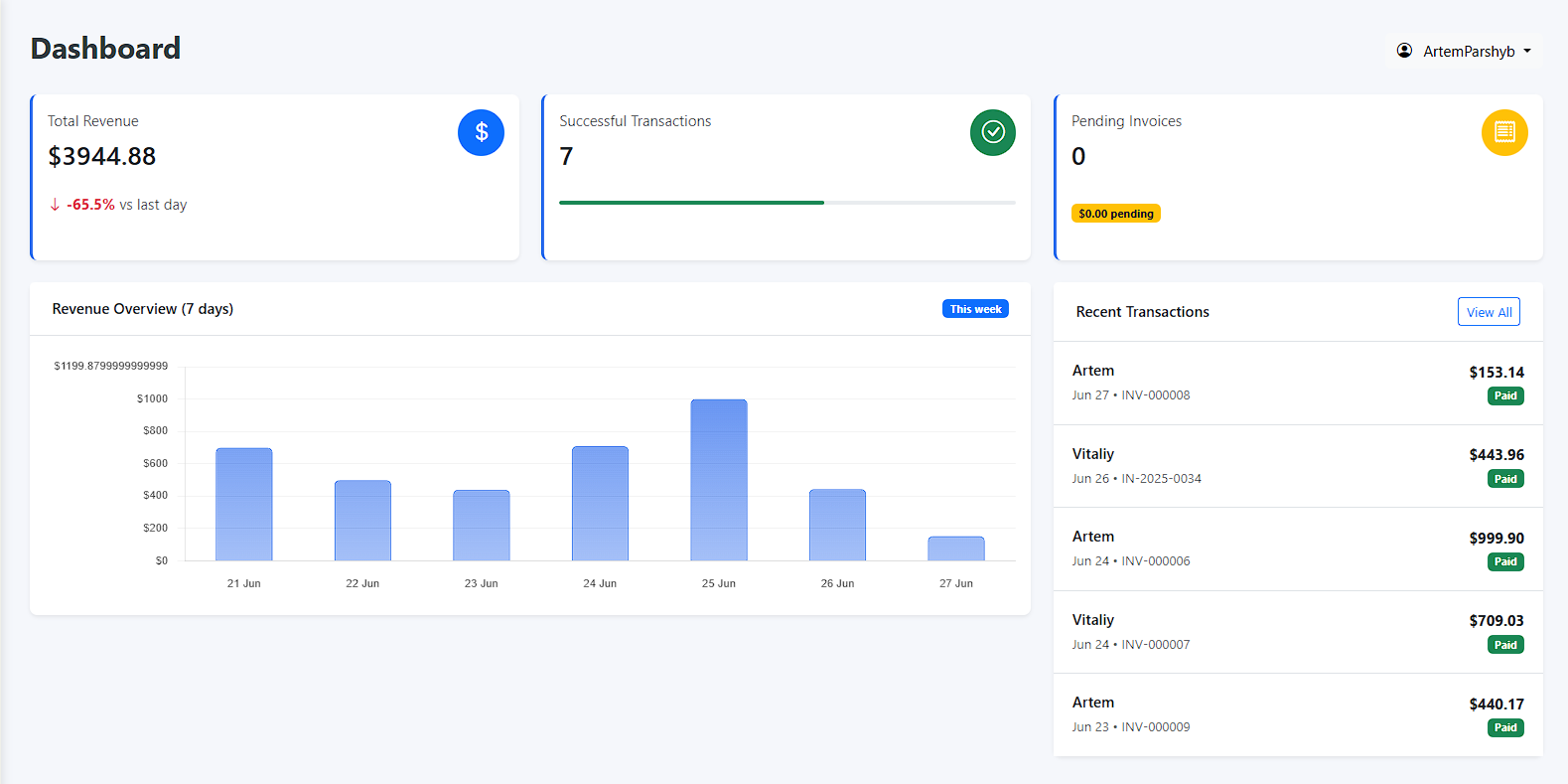Image resolution: width=1568 pixels, height=784 pixels.
Task: Click the user avatar icon beside ArtemParshyb
Action: 1404,51
